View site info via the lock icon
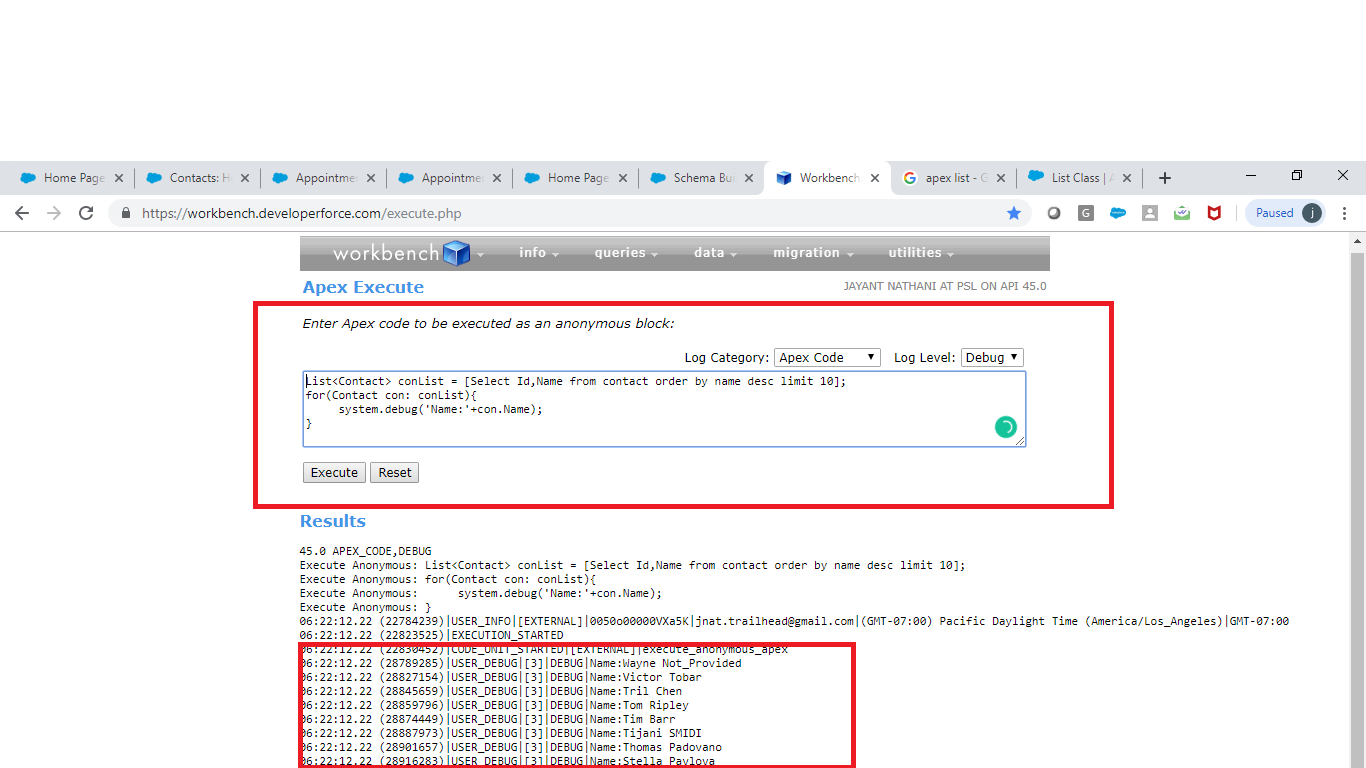Screen dimensions: 1366x768 pyautogui.click(x=126, y=213)
